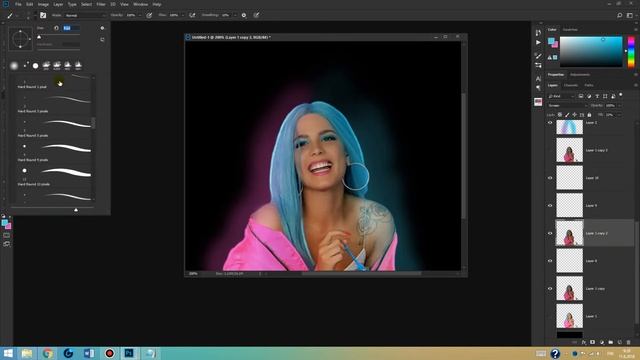The width and height of the screenshot is (640, 360).
Task: Enable pressure for size icon
Action: point(256,15)
